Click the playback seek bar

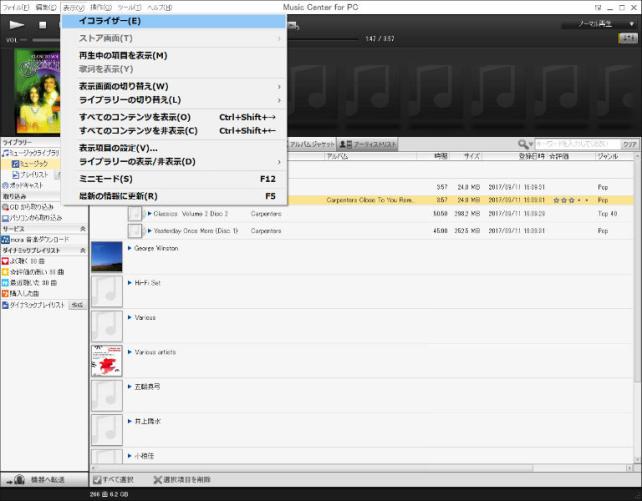323,39
